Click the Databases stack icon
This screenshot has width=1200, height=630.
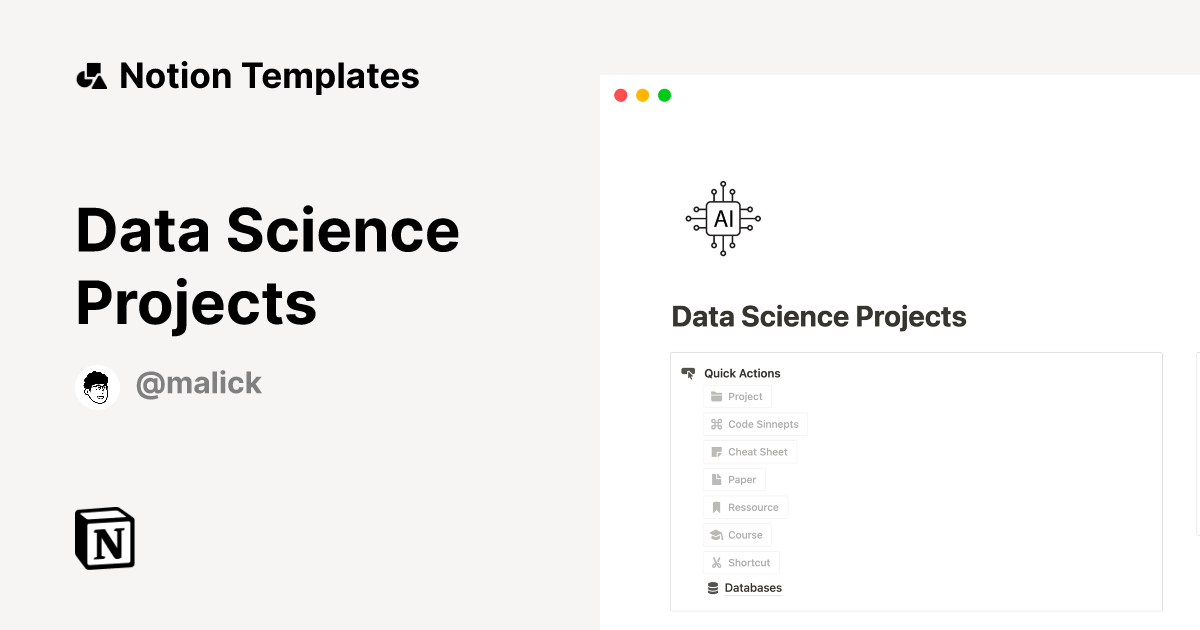point(713,588)
